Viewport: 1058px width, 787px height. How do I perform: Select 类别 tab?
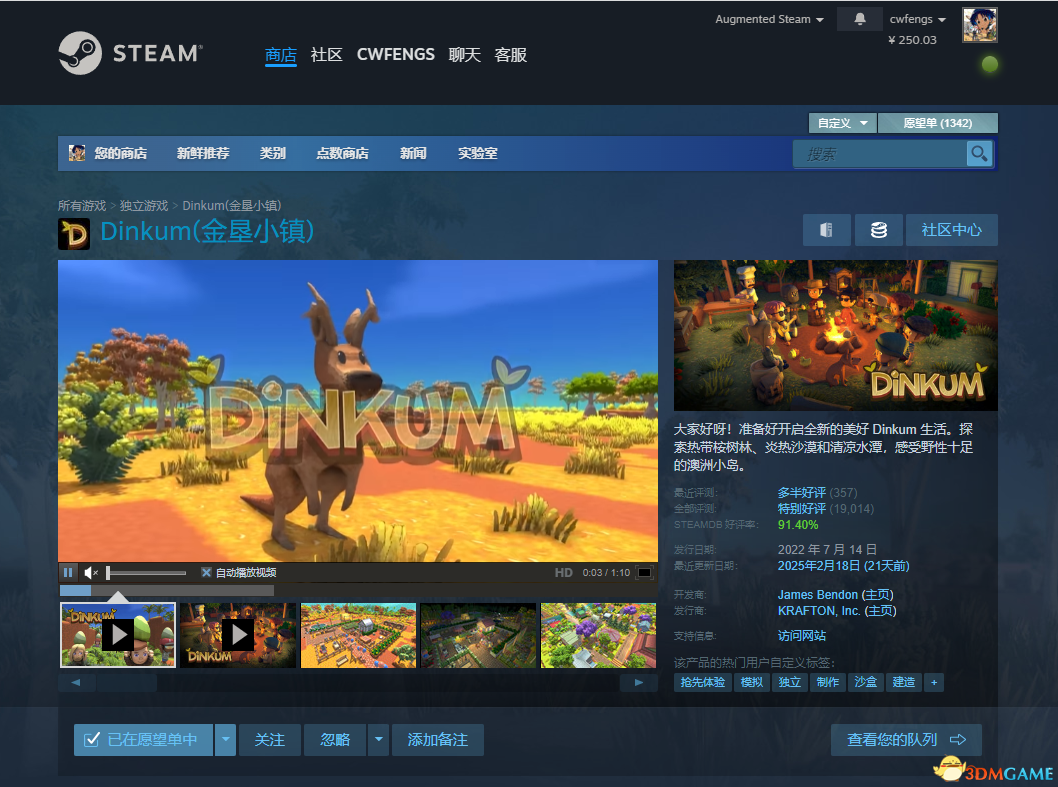tap(273, 153)
